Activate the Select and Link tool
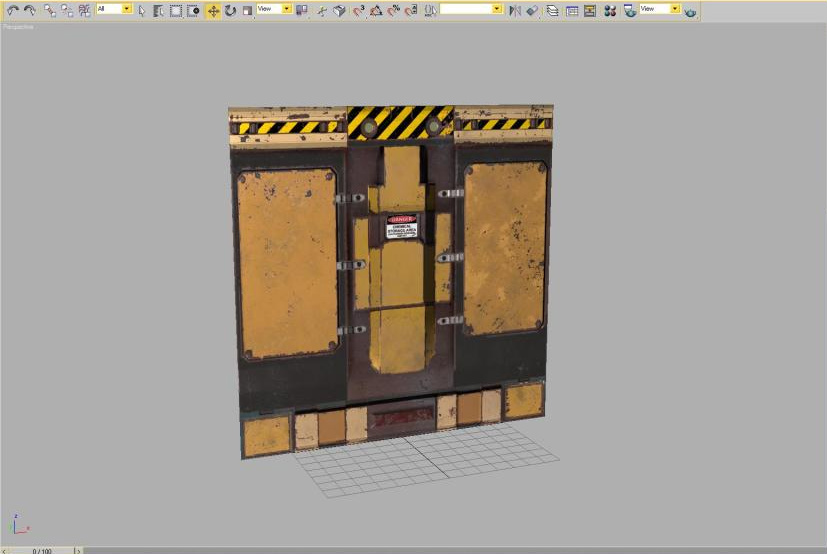 click(x=49, y=10)
